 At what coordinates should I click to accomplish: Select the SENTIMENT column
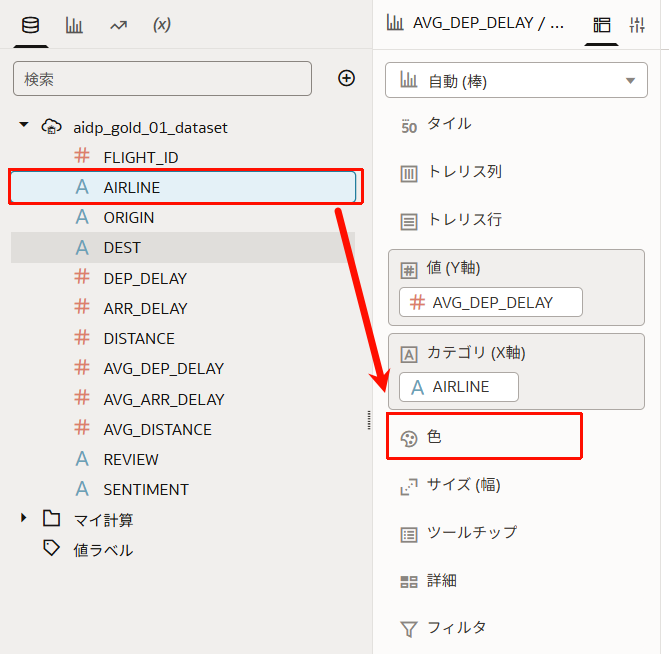click(146, 490)
